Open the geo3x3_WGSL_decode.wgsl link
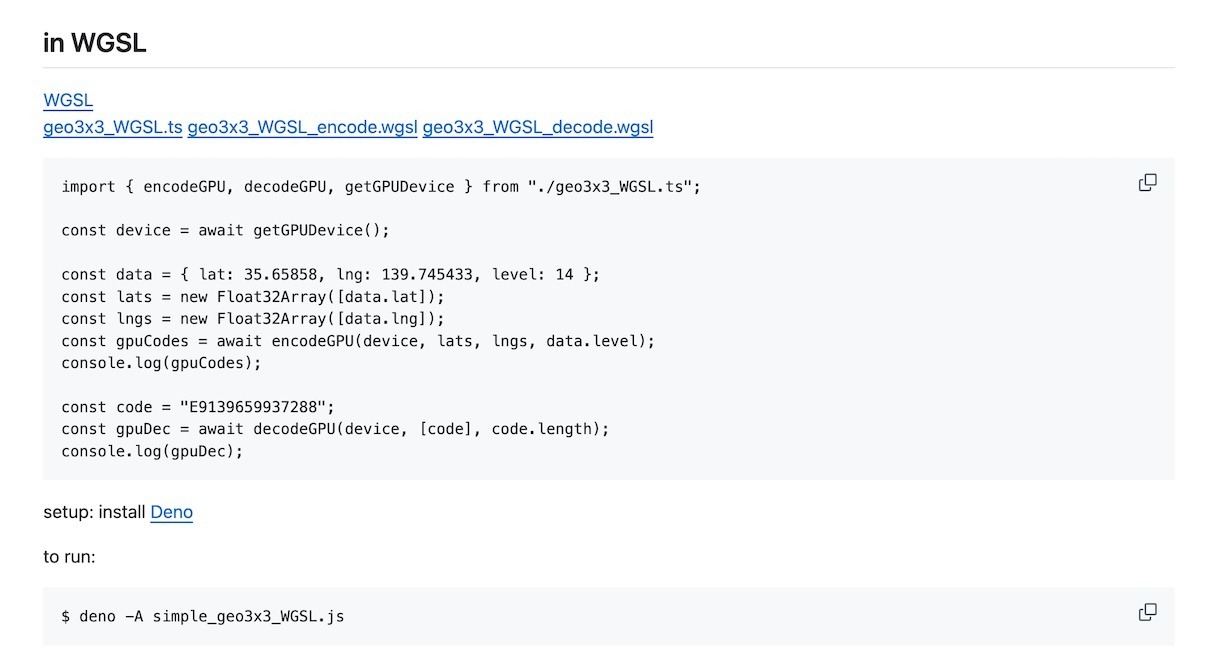This screenshot has width=1220, height=668. click(x=537, y=127)
